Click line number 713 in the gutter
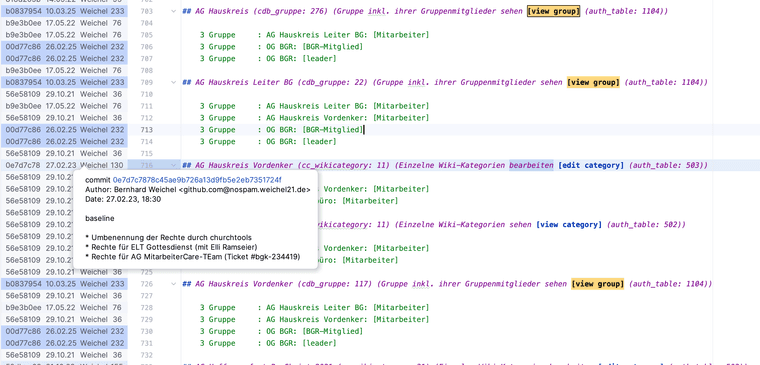This screenshot has width=760, height=365. coord(146,129)
